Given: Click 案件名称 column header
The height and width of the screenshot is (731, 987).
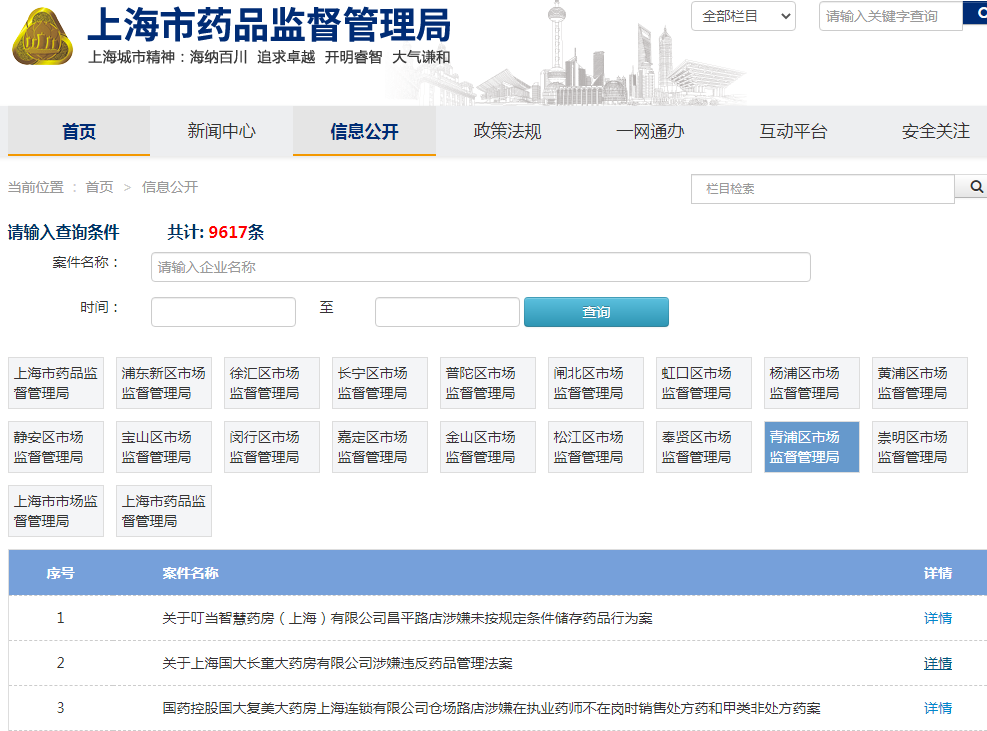Looking at the screenshot, I should pyautogui.click(x=190, y=573).
